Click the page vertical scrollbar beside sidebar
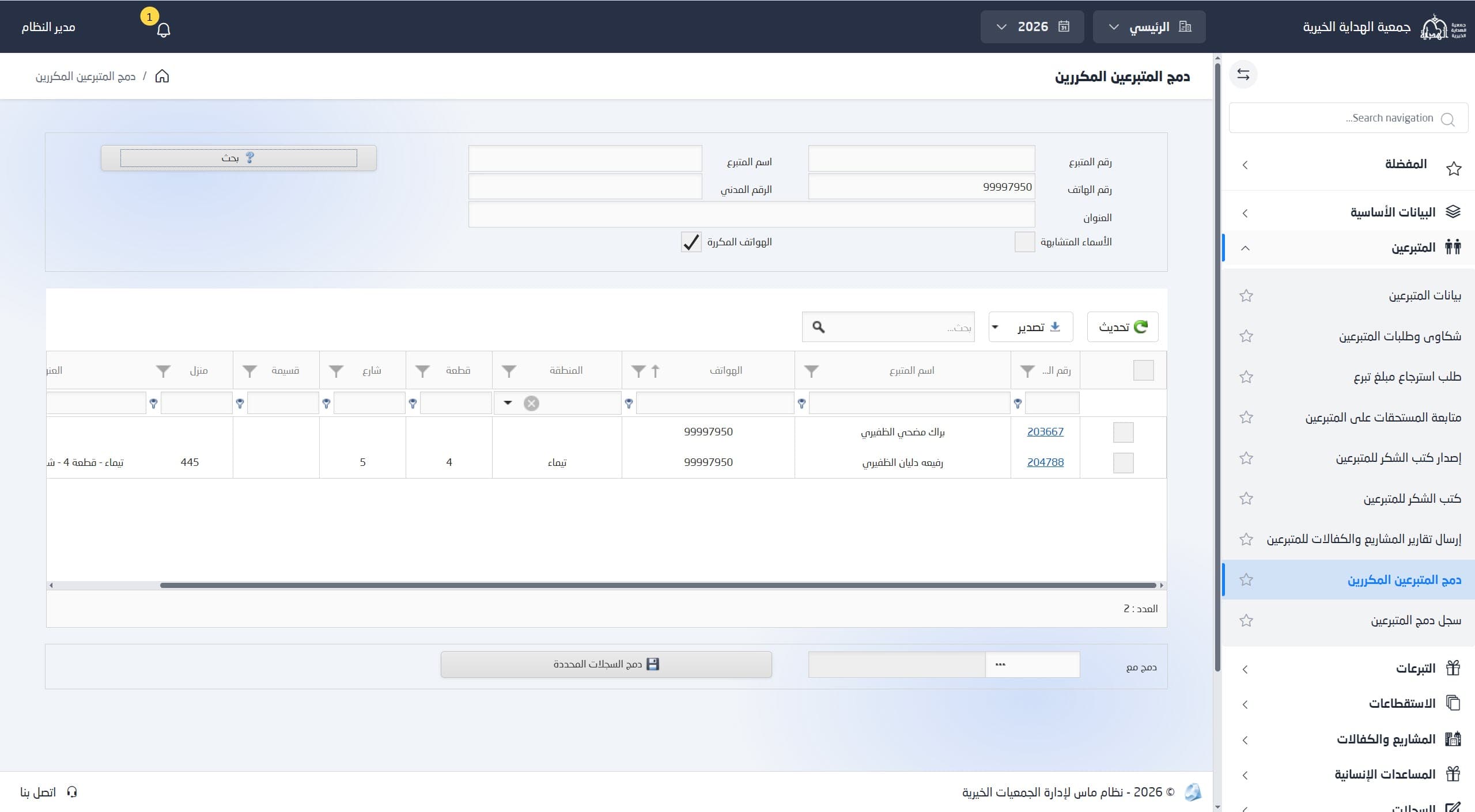This screenshot has height=812, width=1475. coord(1217,366)
